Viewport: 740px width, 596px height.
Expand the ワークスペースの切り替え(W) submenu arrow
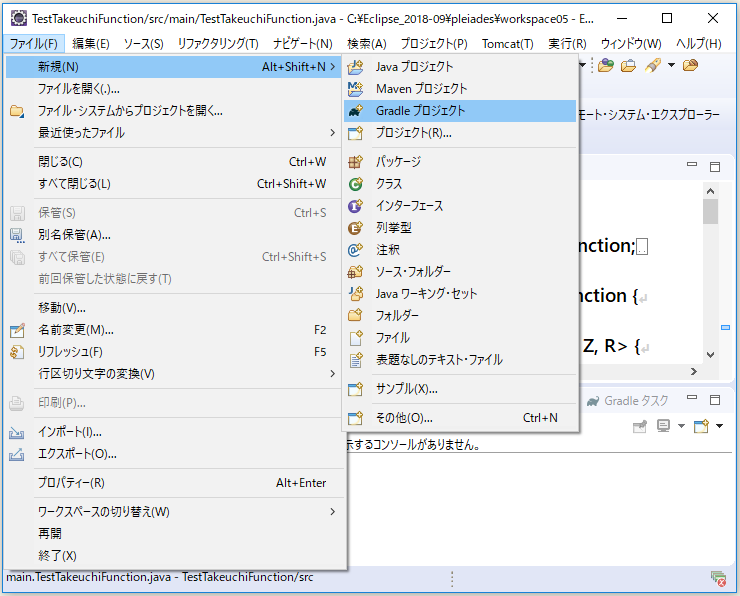point(333,512)
